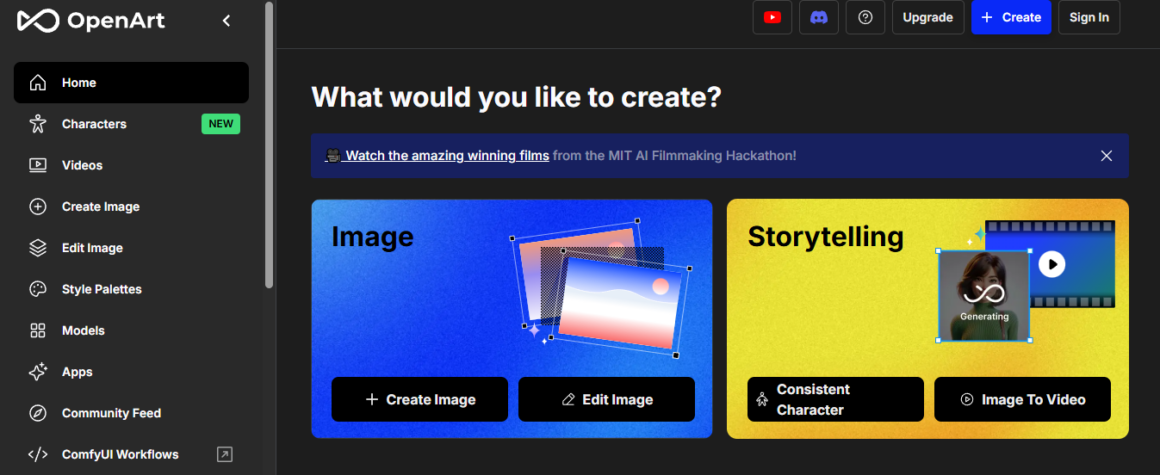
Task: Click the Videos monitor icon
Action: 38,165
